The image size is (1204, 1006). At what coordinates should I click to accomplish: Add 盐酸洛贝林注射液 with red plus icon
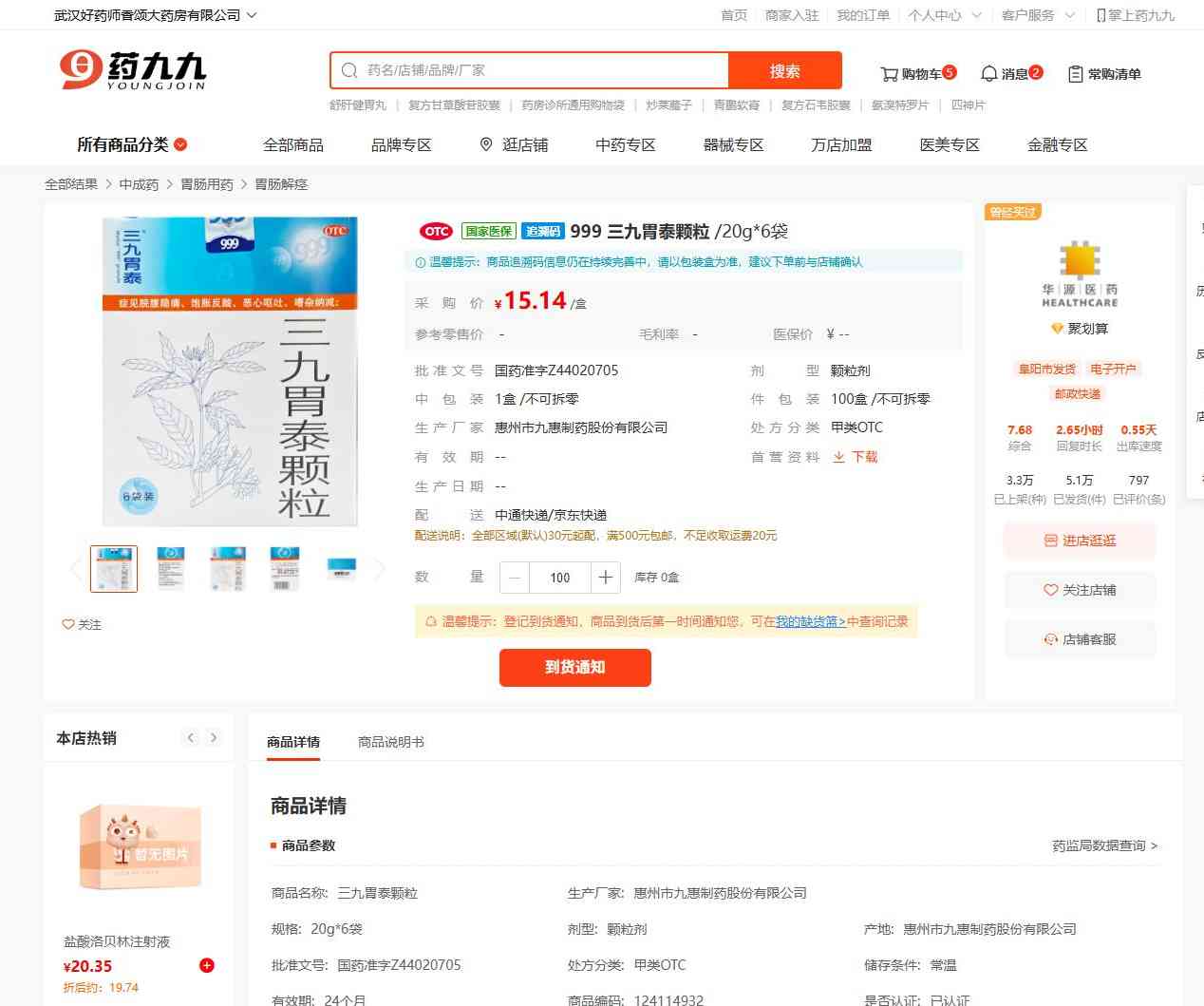pyautogui.click(x=206, y=965)
